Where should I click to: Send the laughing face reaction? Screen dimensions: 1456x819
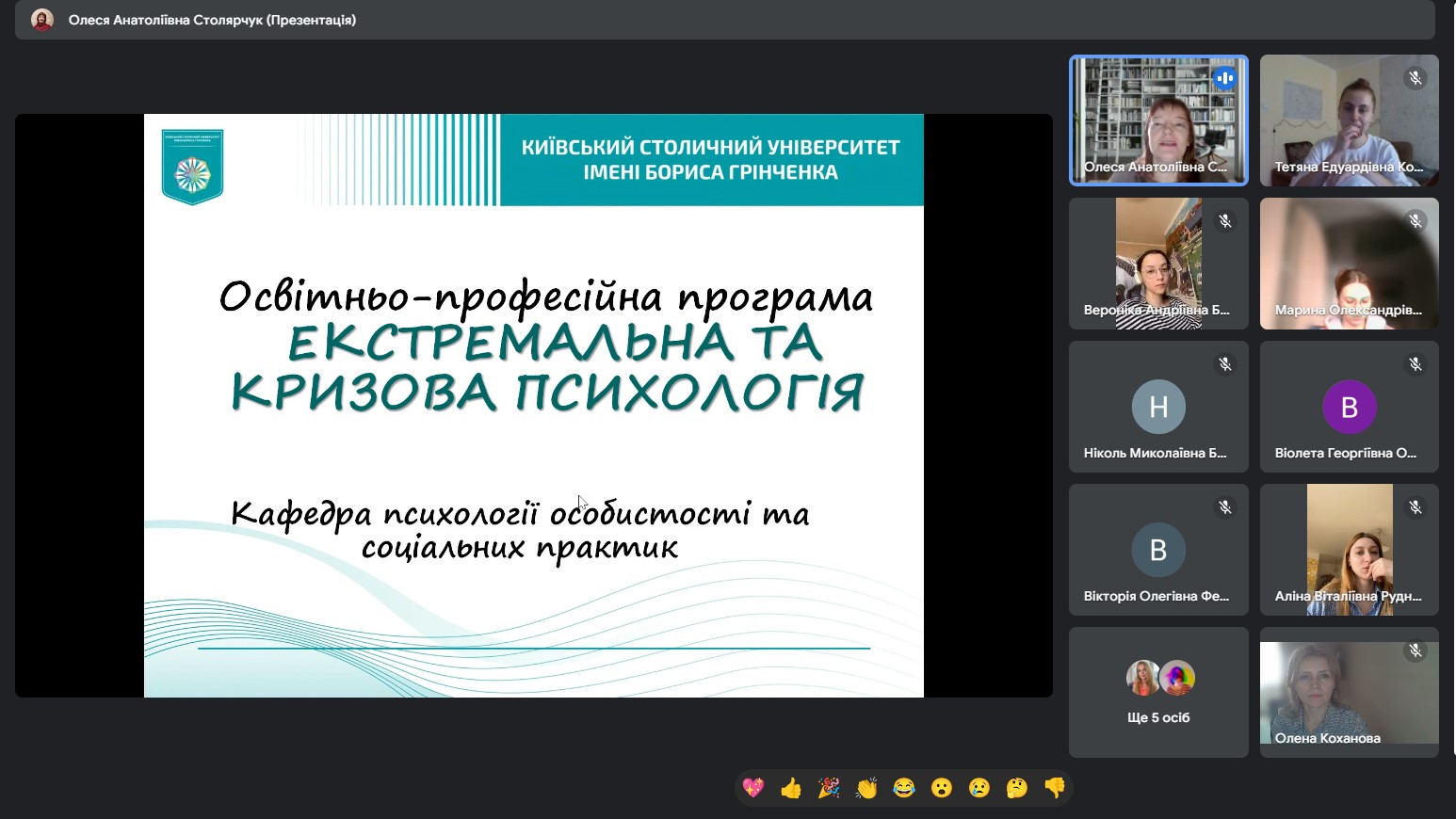point(904,788)
